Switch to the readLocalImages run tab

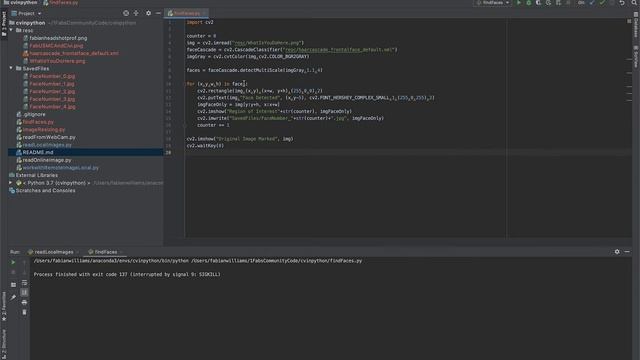point(53,252)
